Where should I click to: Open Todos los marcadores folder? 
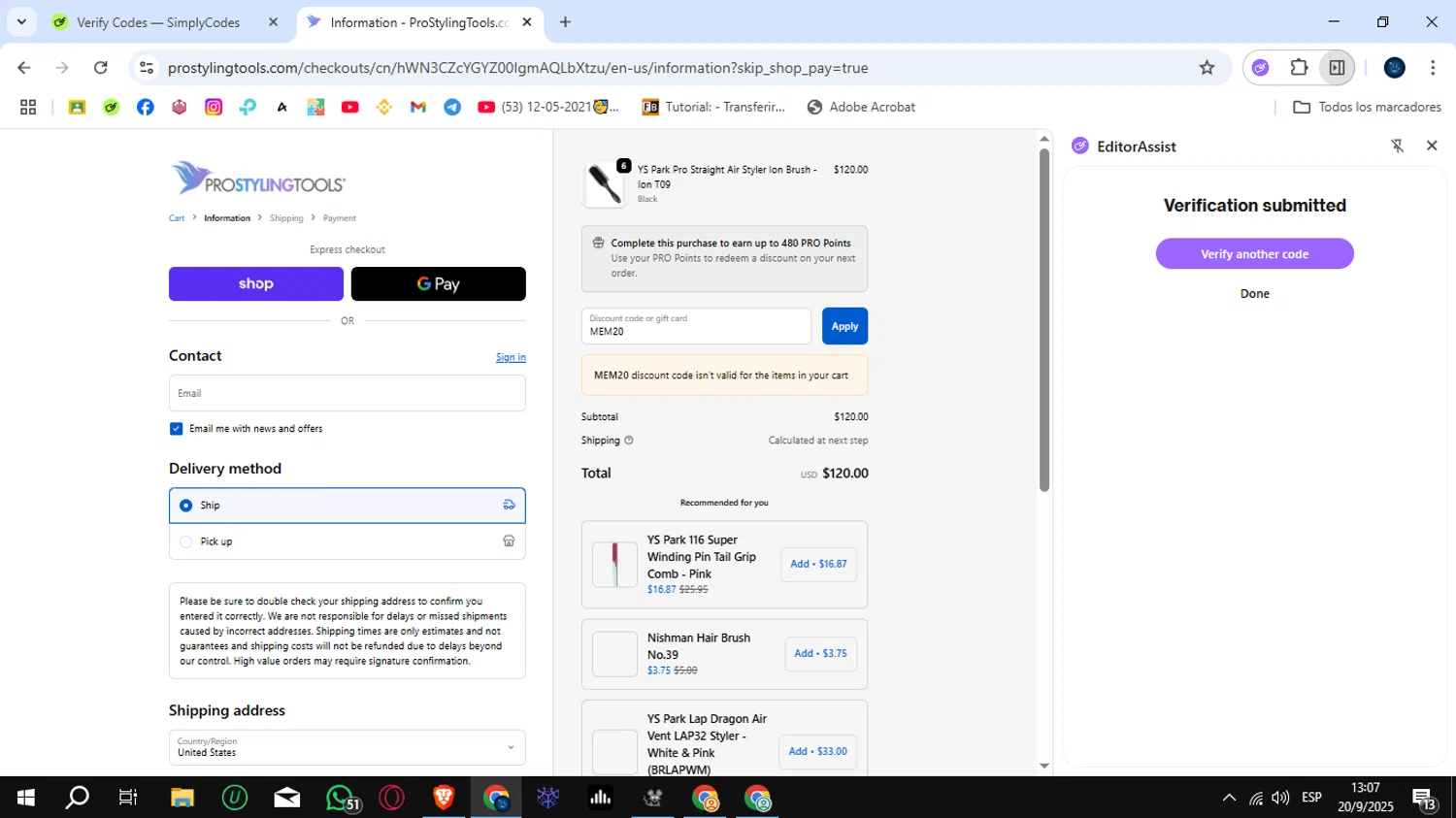click(1368, 107)
